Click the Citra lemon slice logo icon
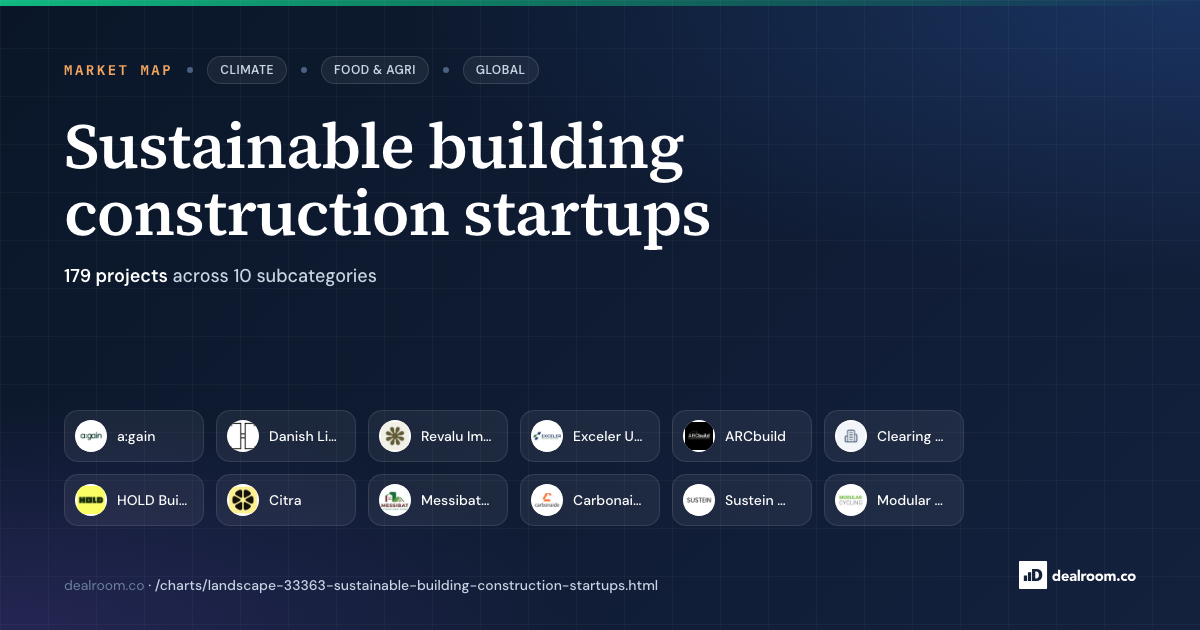The width and height of the screenshot is (1200, 630). click(x=243, y=500)
